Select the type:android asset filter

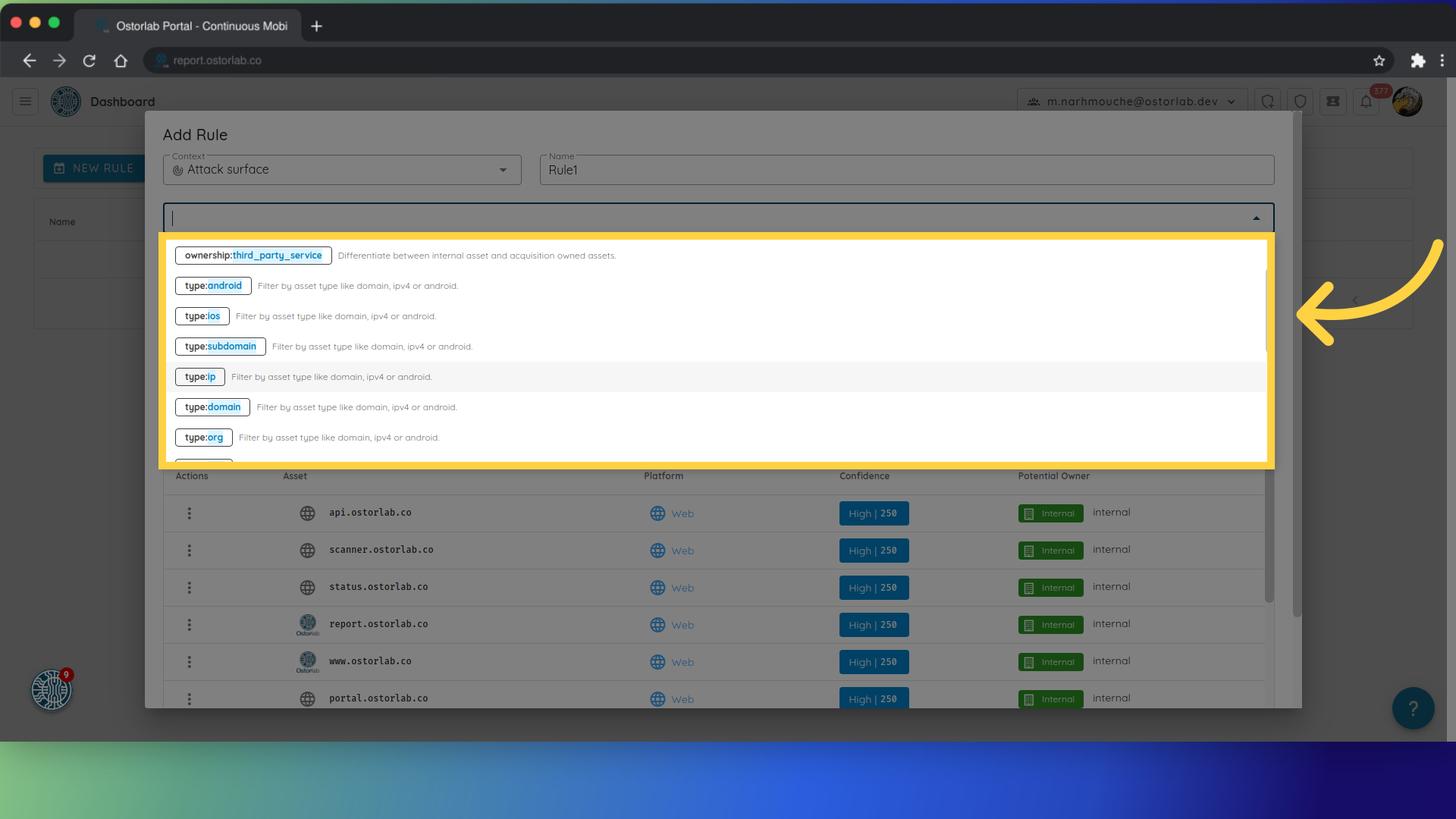coord(213,285)
